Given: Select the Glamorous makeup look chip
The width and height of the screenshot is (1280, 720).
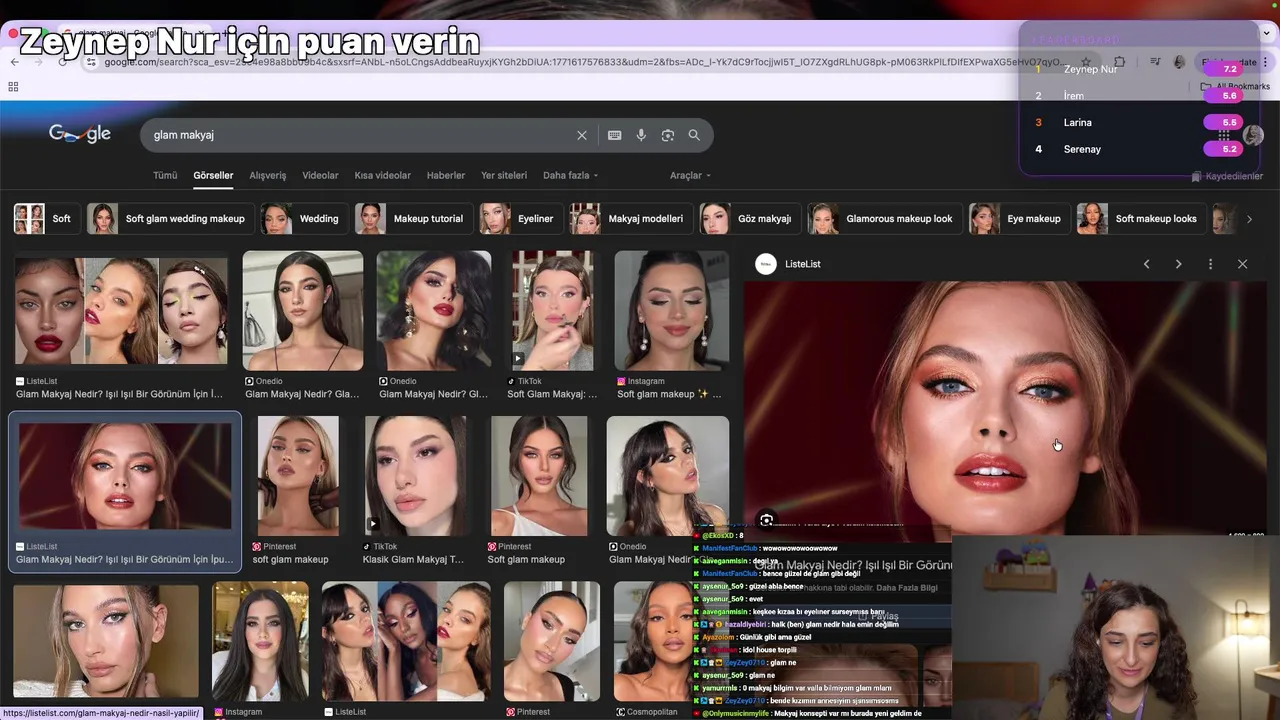Looking at the screenshot, I should pos(883,219).
